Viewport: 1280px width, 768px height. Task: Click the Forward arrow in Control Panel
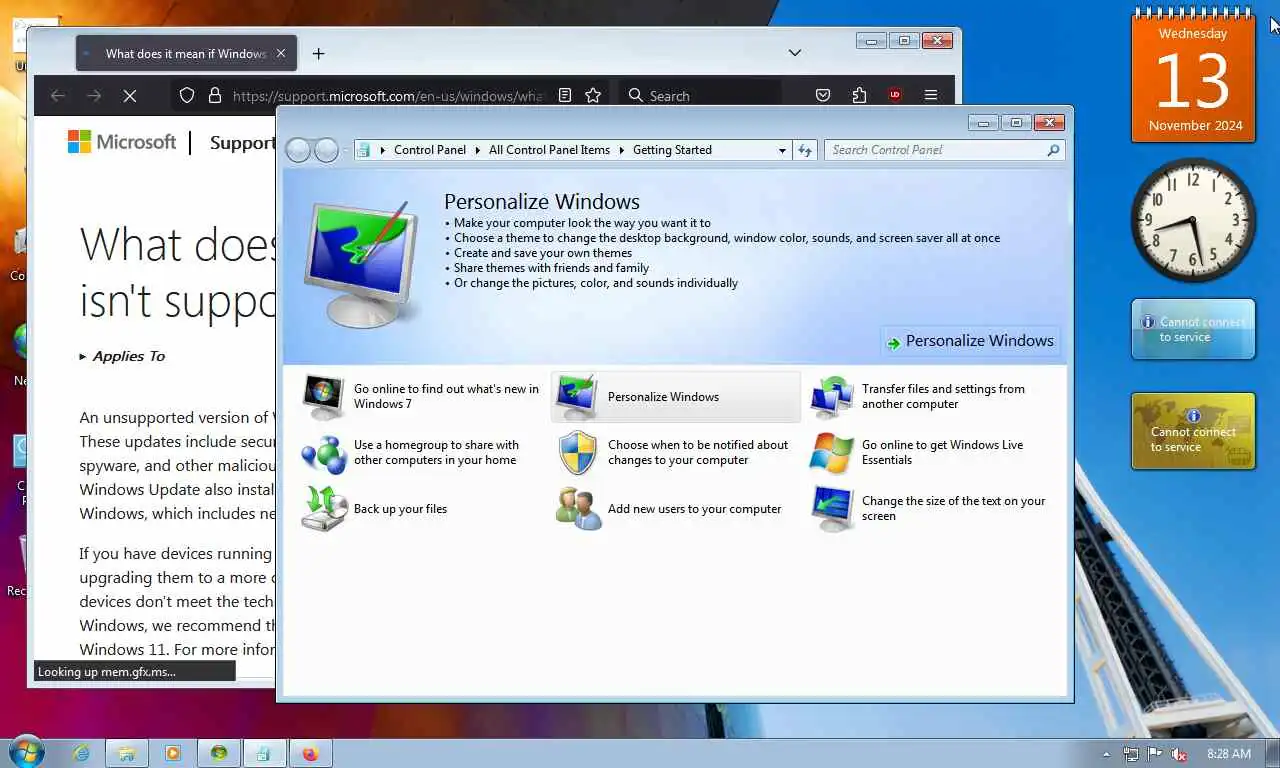pyautogui.click(x=327, y=150)
